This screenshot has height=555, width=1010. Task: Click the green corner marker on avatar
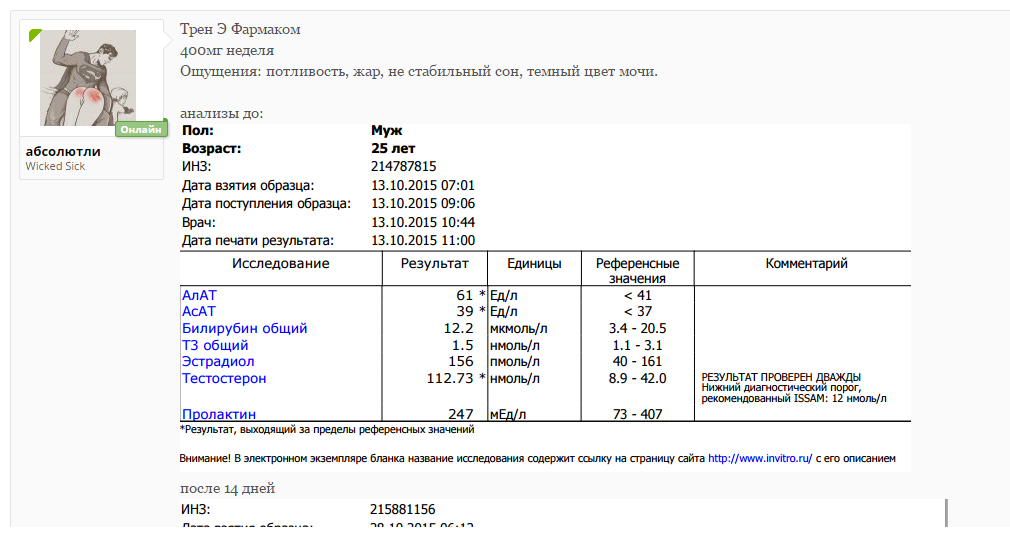click(34, 35)
